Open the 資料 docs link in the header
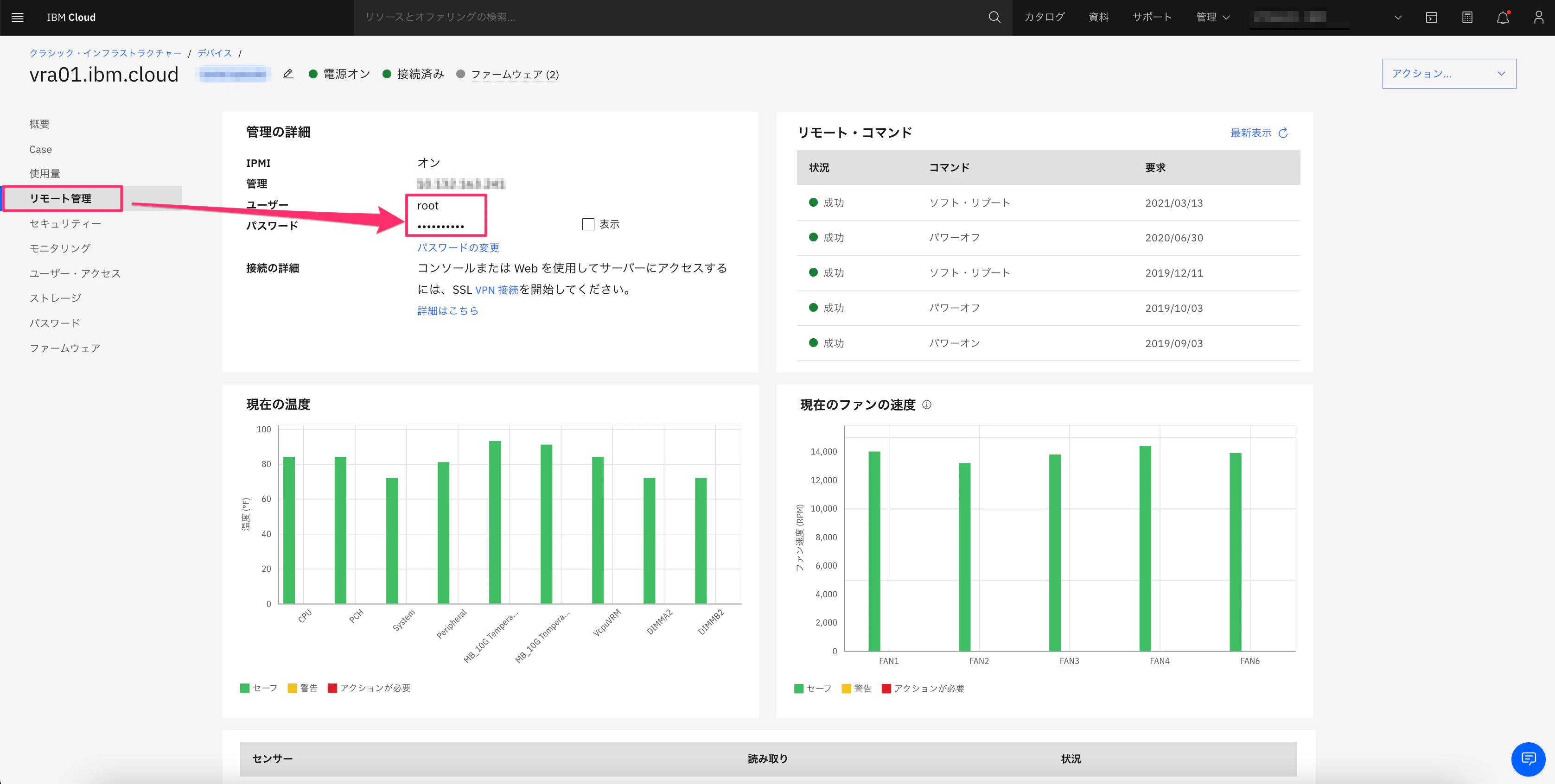Screen dimensions: 1555x784 click(x=1098, y=17)
